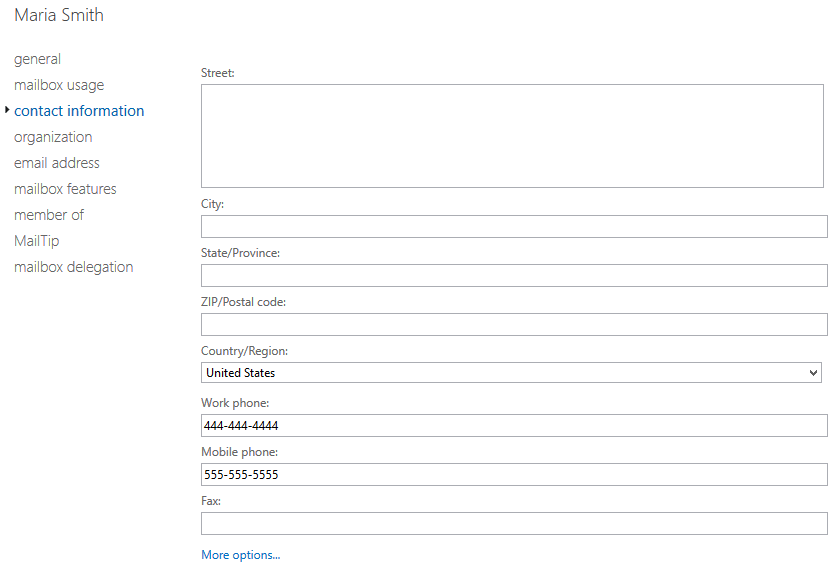Click the Work phone field
This screenshot has width=836, height=567.
click(x=514, y=426)
